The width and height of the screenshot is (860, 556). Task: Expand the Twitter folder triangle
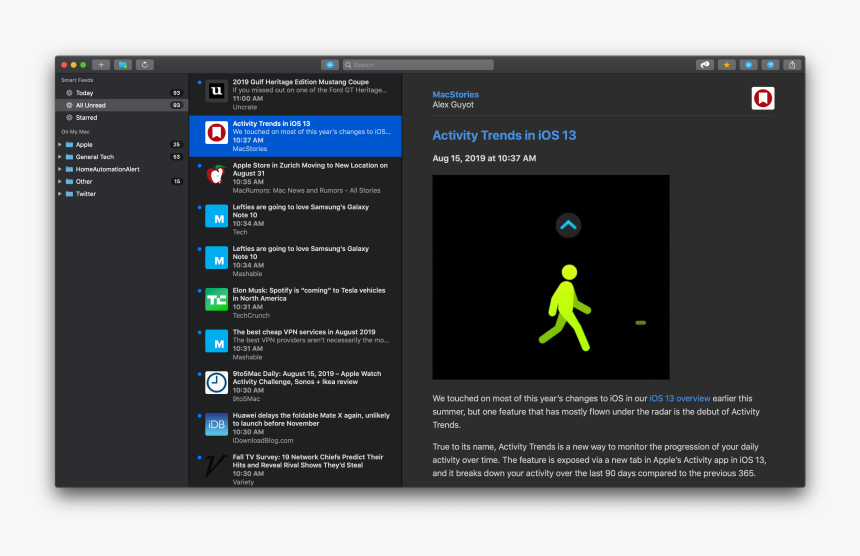[x=60, y=194]
